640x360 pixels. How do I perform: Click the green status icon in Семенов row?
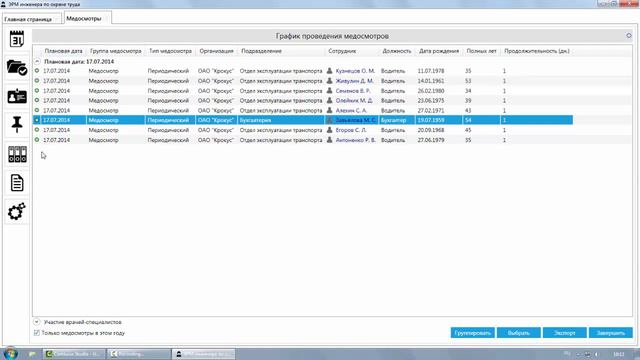pos(37,91)
